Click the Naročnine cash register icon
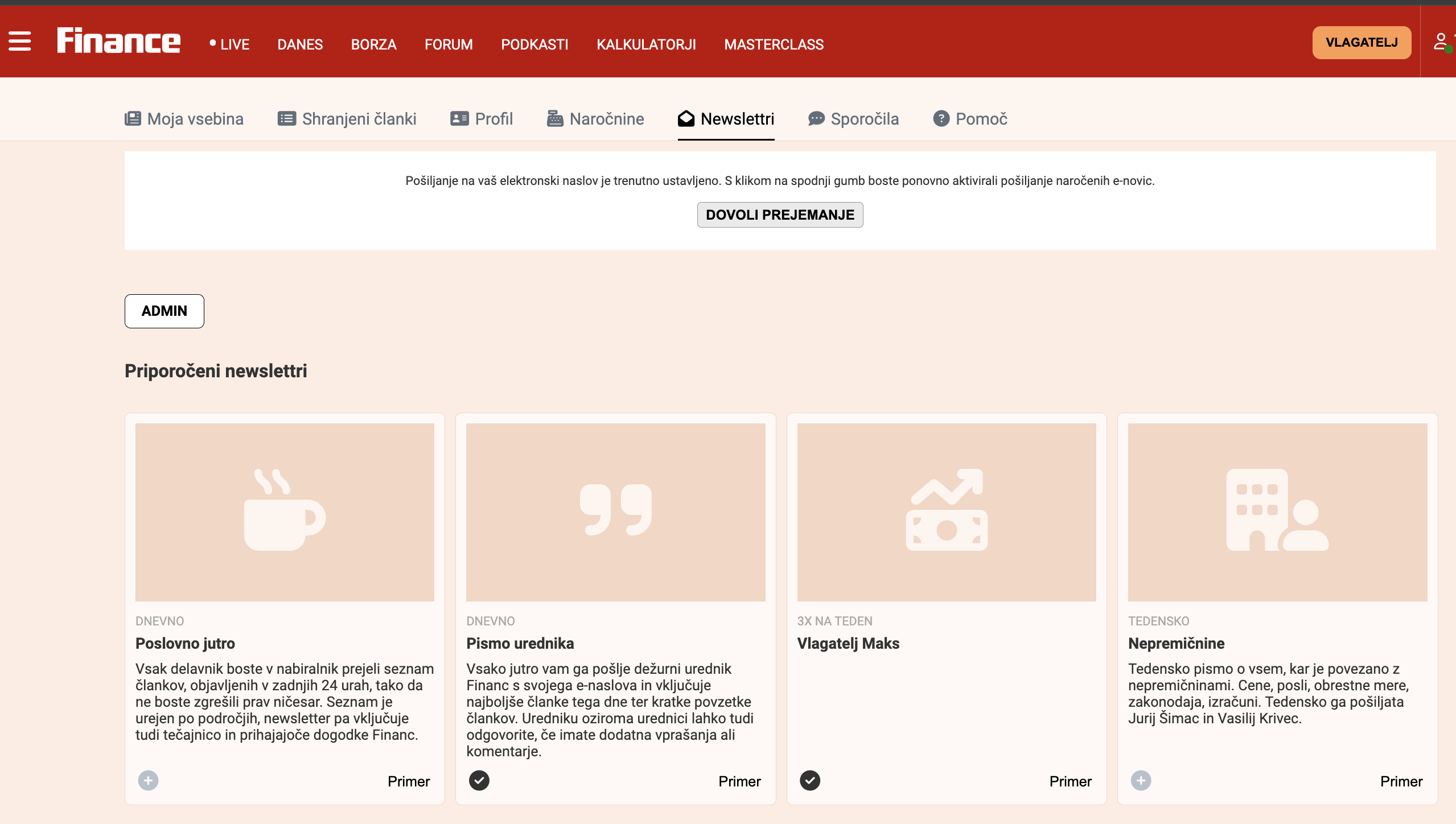Viewport: 1456px width, 824px height. (x=555, y=118)
